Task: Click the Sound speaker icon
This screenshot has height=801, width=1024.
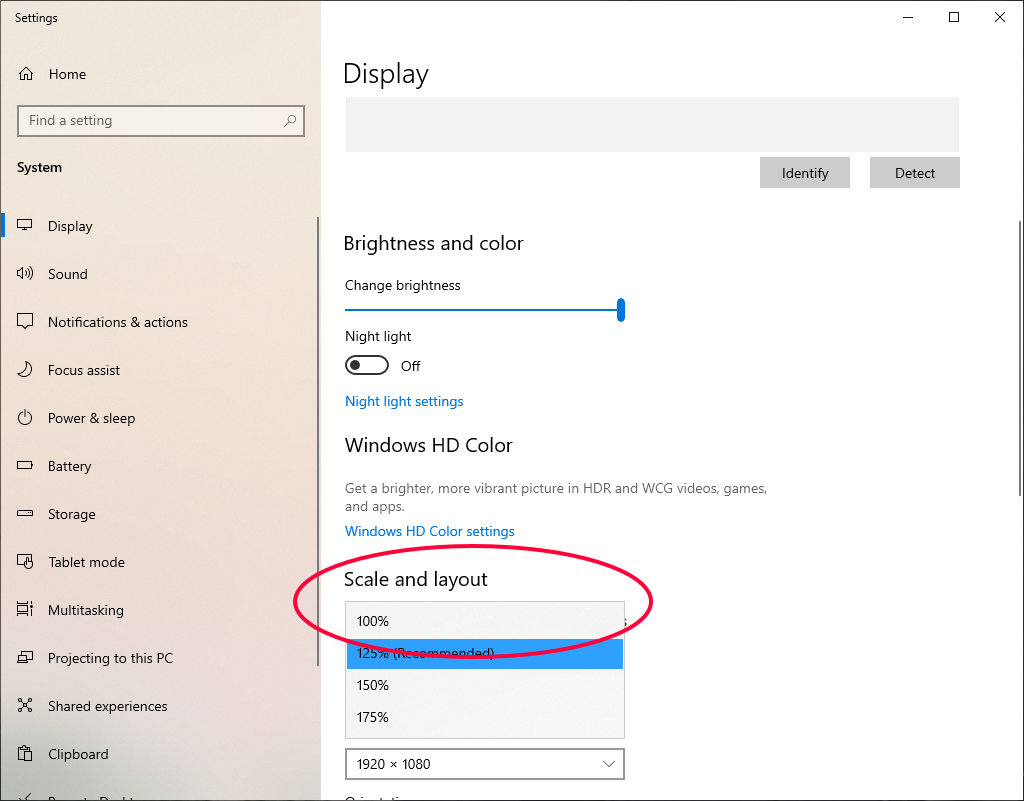Action: (26, 274)
